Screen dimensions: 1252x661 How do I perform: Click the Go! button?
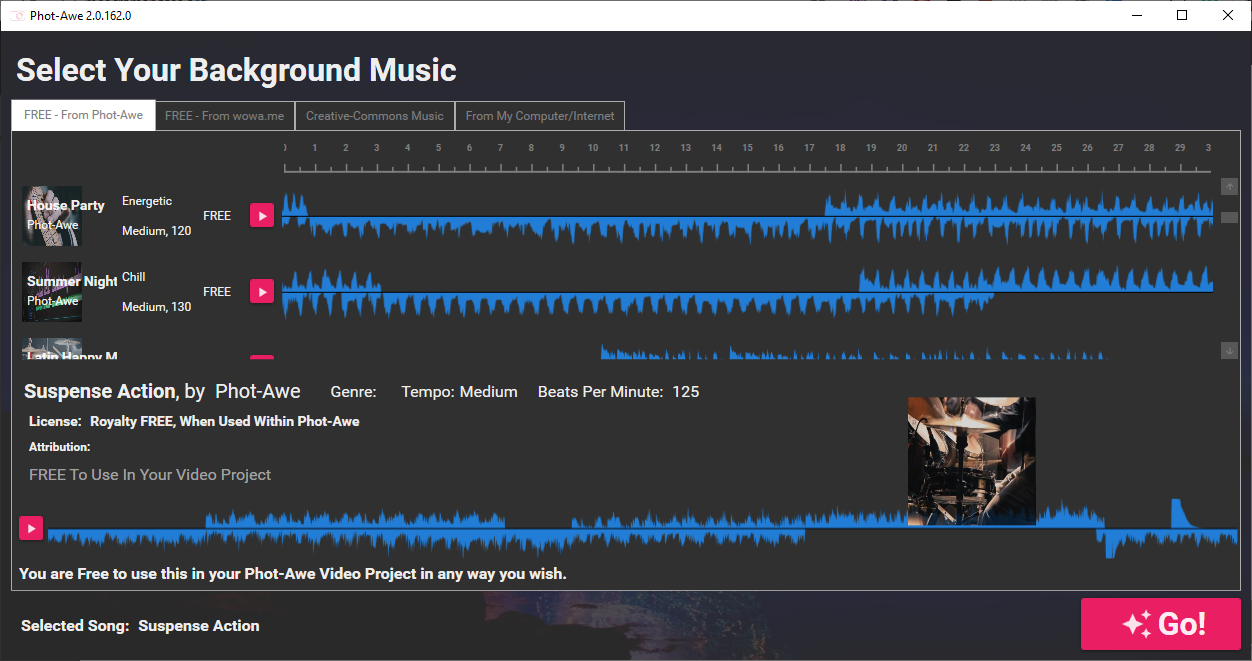coord(1161,624)
